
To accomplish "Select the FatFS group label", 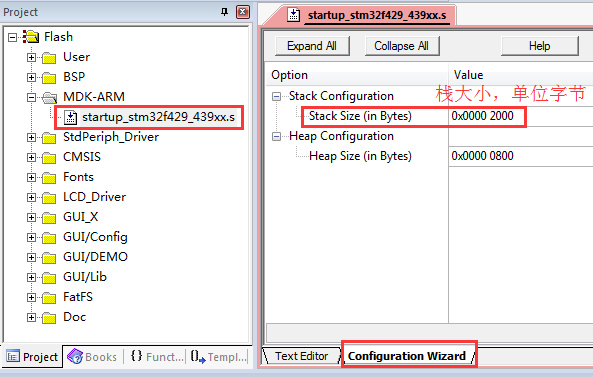I will click(x=78, y=297).
